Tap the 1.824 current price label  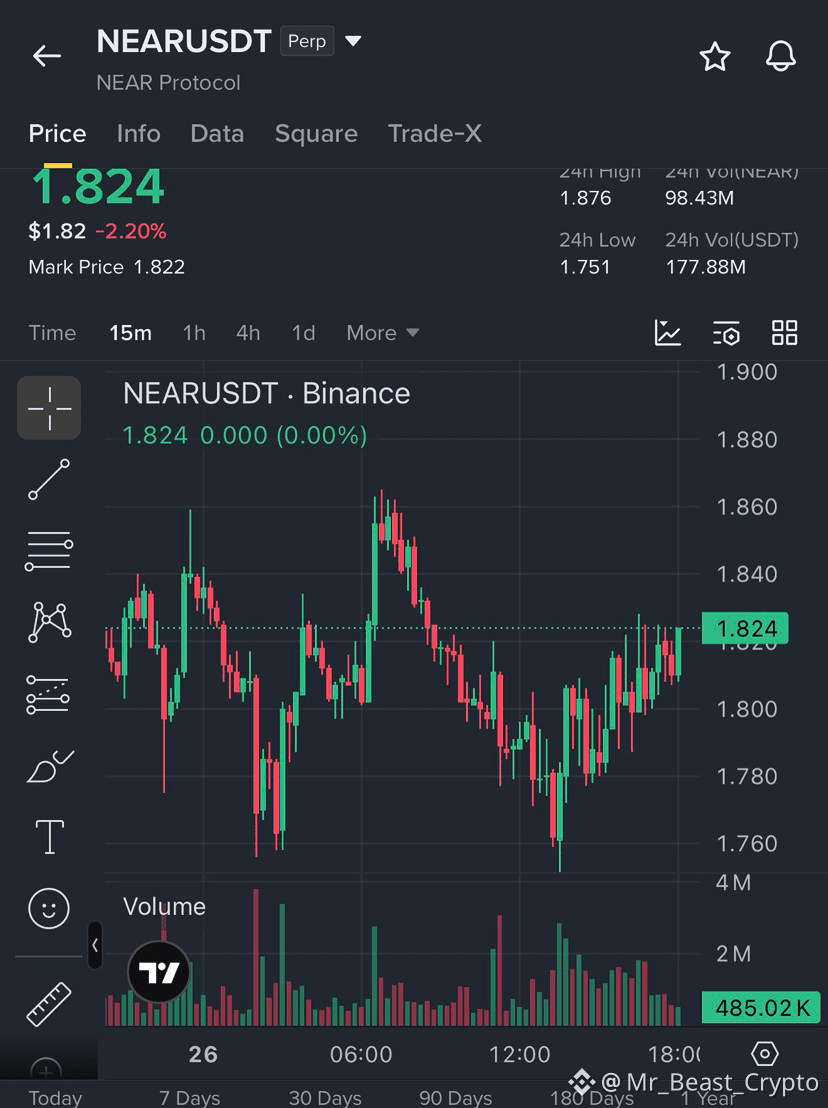(745, 628)
